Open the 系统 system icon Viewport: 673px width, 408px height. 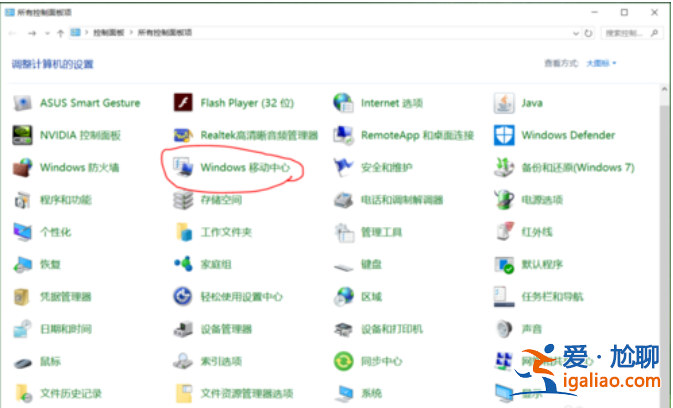tap(344, 393)
